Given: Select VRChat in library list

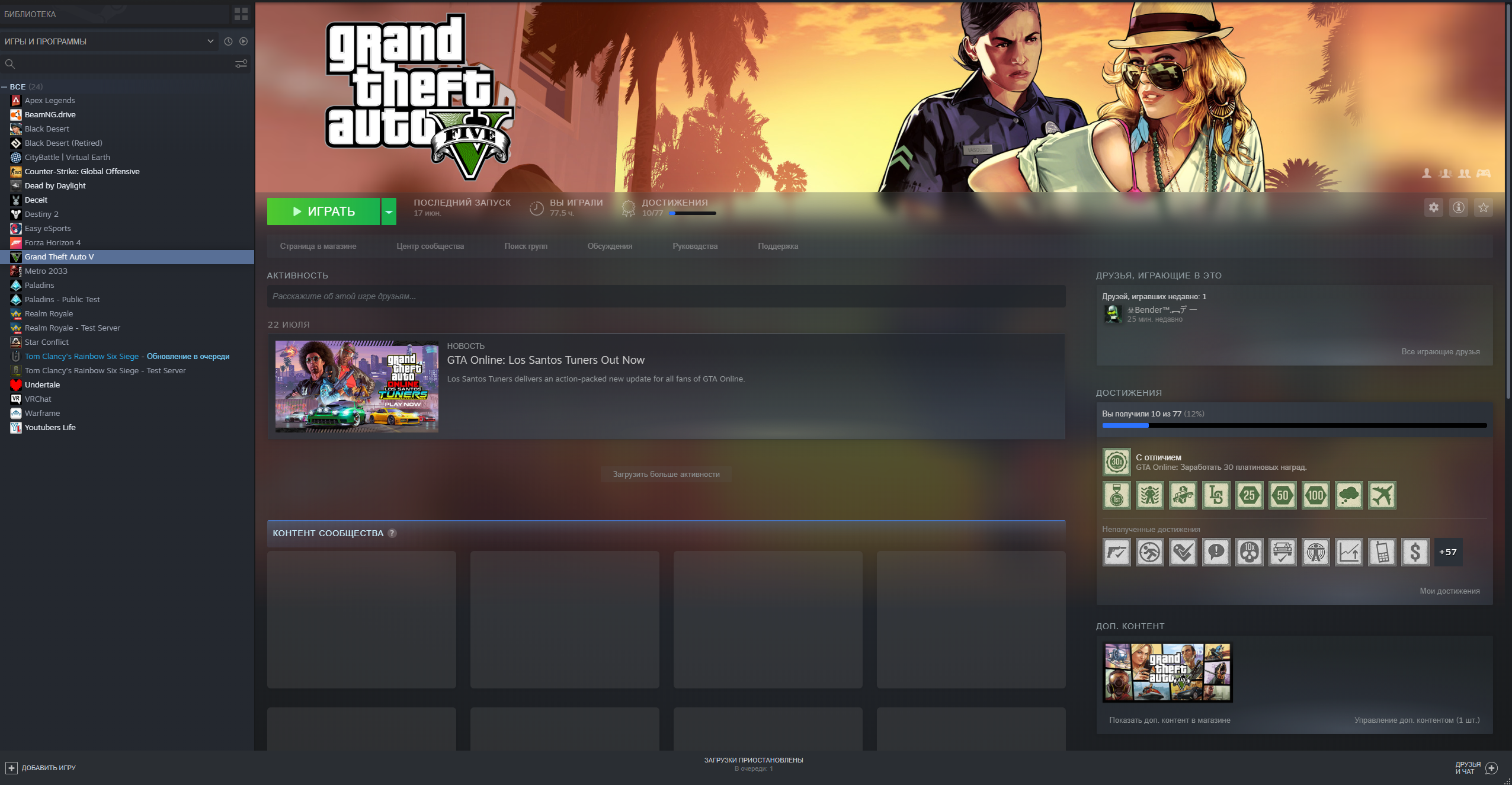Looking at the screenshot, I should tap(127, 399).
